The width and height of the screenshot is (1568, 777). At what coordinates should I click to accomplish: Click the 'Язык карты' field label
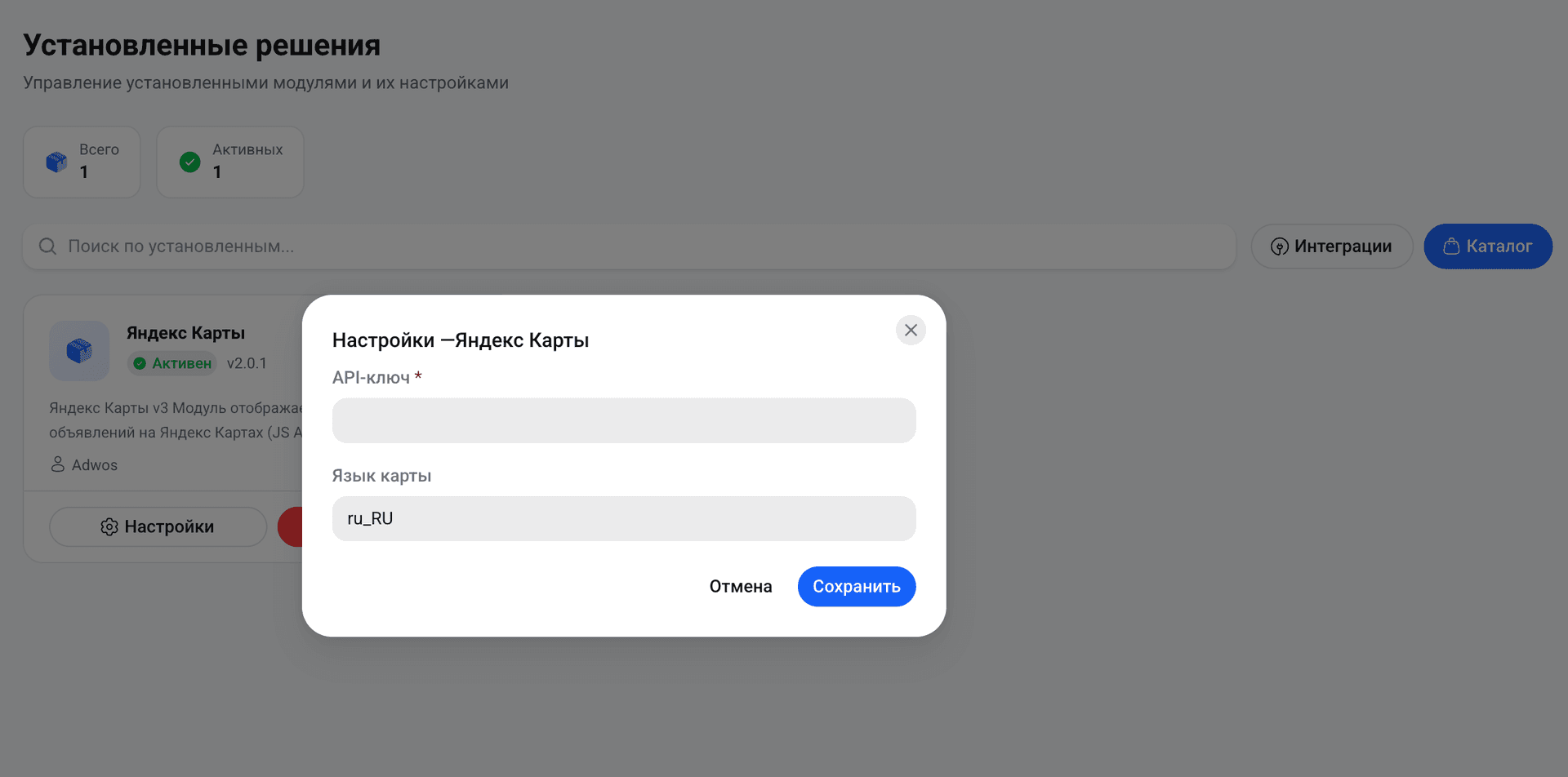tap(381, 476)
